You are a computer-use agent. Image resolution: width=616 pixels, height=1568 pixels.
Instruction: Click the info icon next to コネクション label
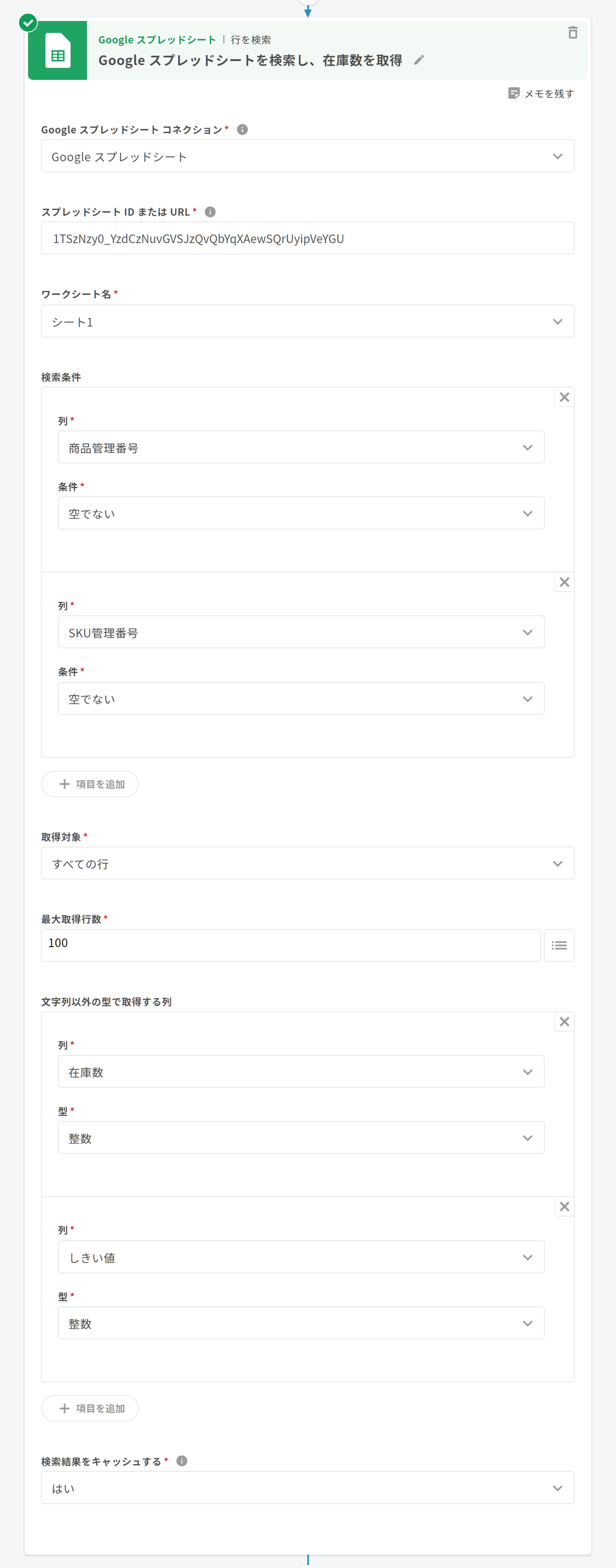pos(242,130)
